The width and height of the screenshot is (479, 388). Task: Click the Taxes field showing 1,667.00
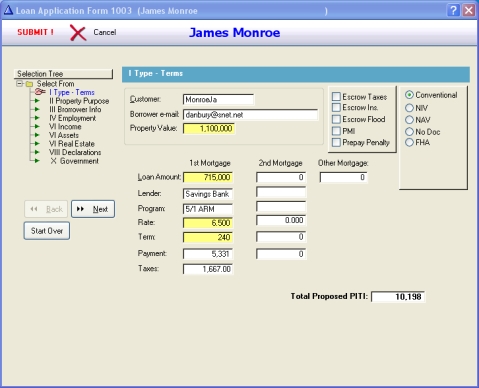pos(208,269)
